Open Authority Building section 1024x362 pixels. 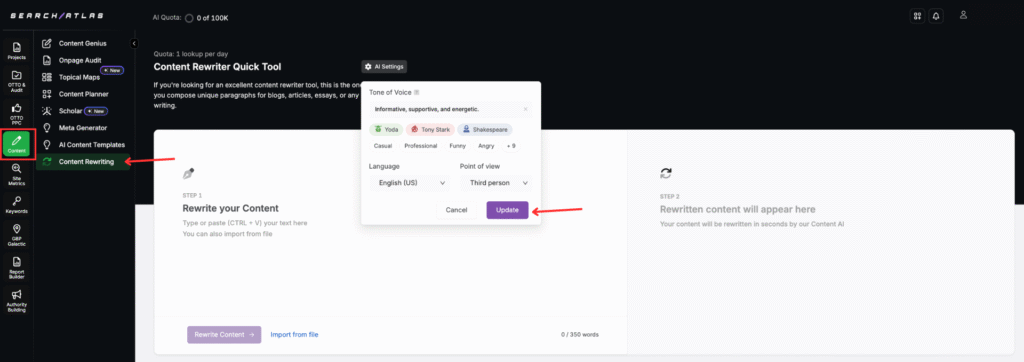coord(17,300)
